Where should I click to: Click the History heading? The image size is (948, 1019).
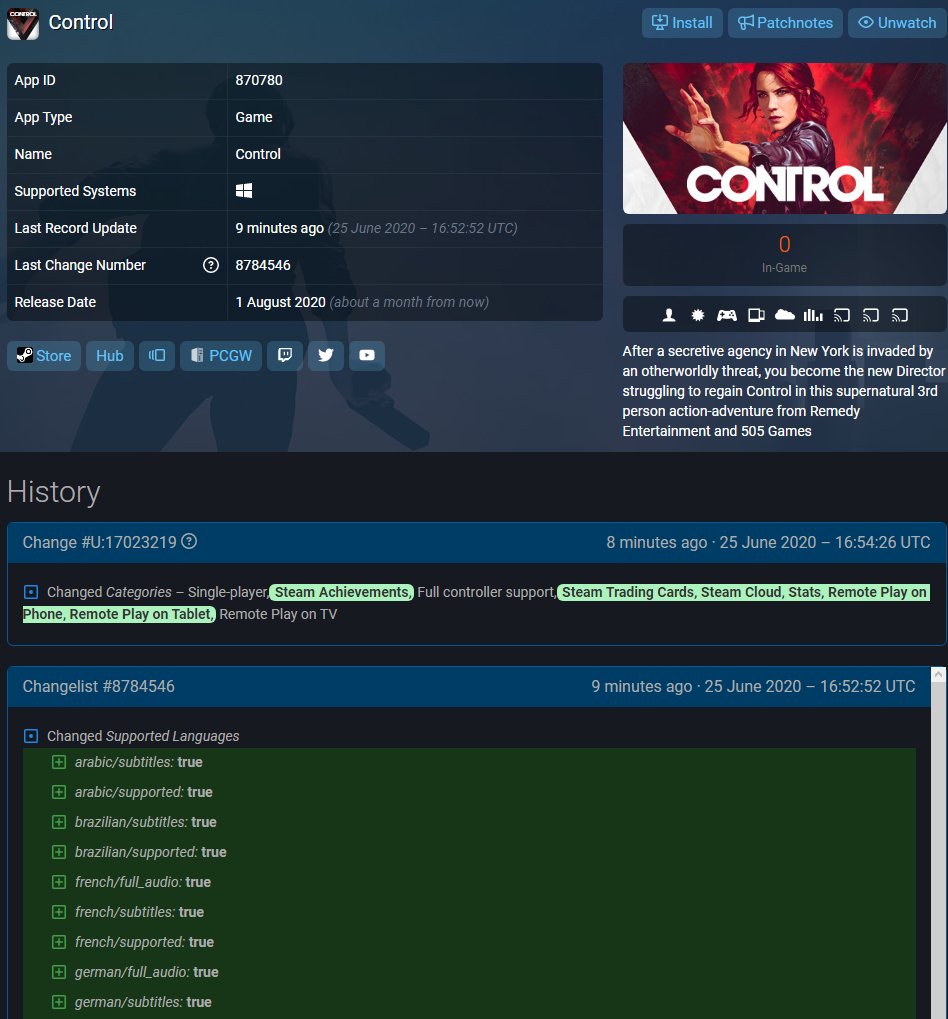coord(54,492)
